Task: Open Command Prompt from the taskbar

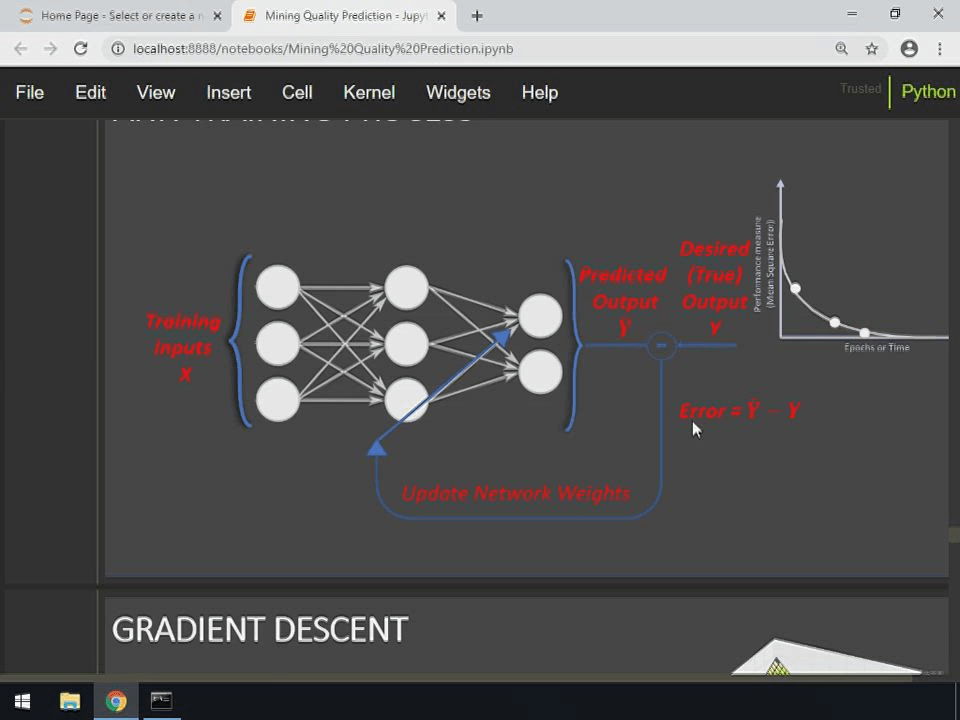Action: point(161,701)
